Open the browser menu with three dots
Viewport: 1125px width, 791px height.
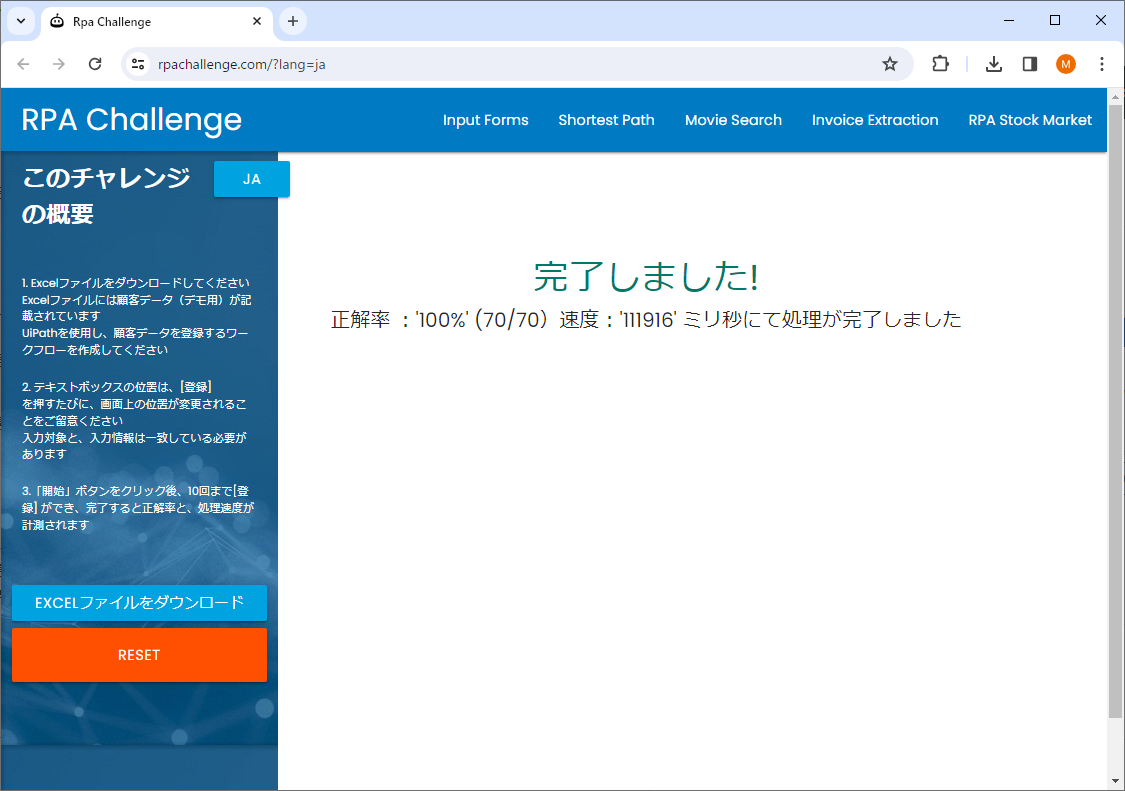point(1101,63)
